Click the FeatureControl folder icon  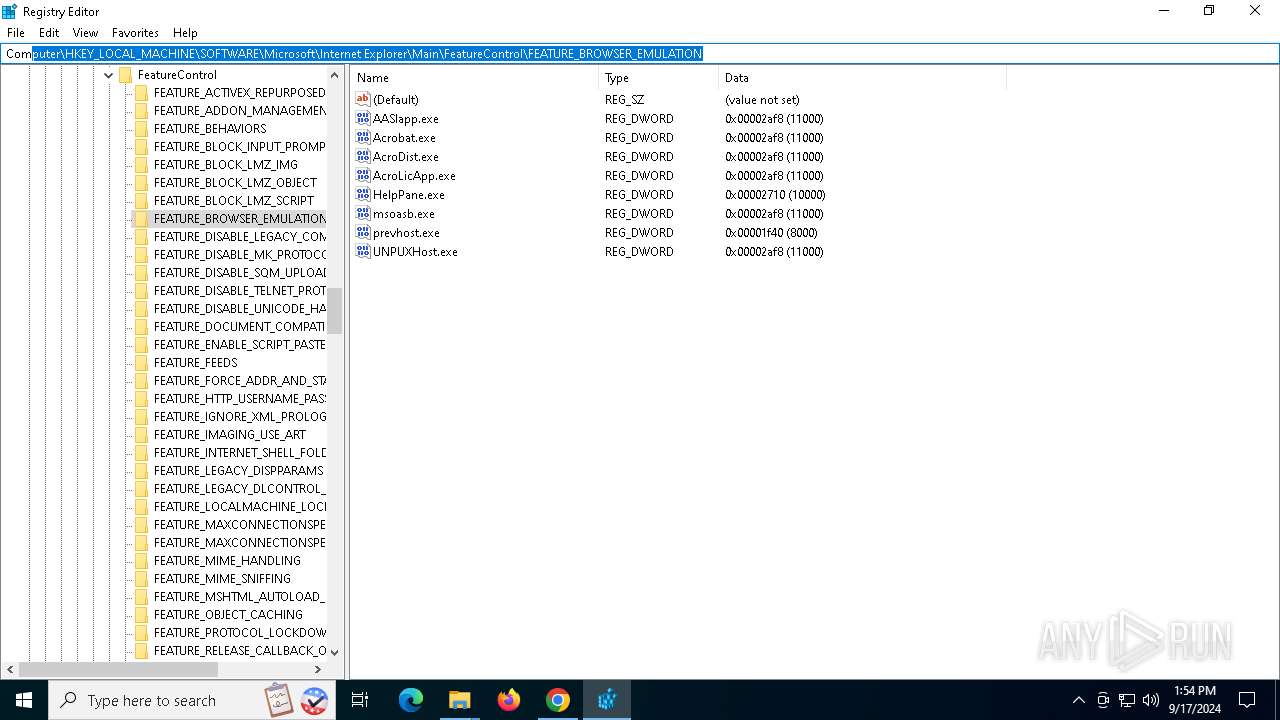coord(125,75)
